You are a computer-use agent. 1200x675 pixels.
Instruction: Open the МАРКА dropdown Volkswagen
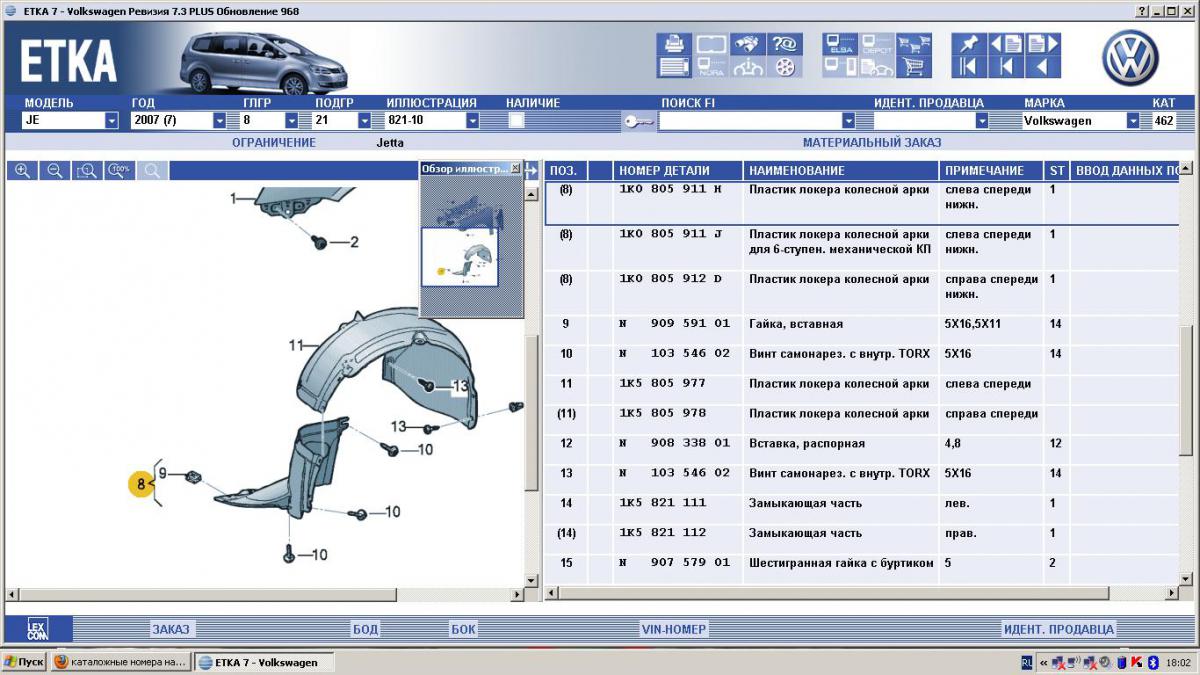pyautogui.click(x=1132, y=121)
